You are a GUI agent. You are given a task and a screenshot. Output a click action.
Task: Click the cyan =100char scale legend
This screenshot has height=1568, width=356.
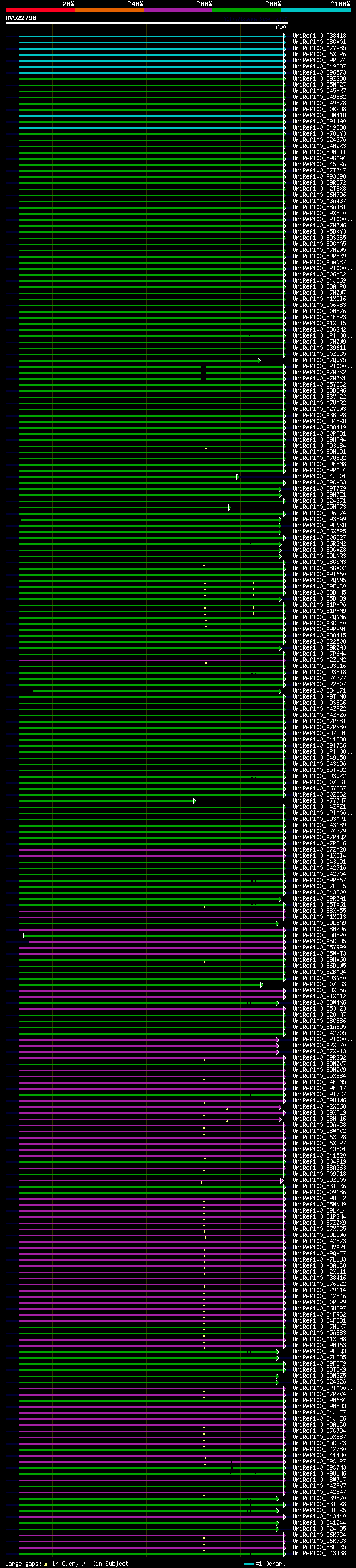click(264, 1564)
